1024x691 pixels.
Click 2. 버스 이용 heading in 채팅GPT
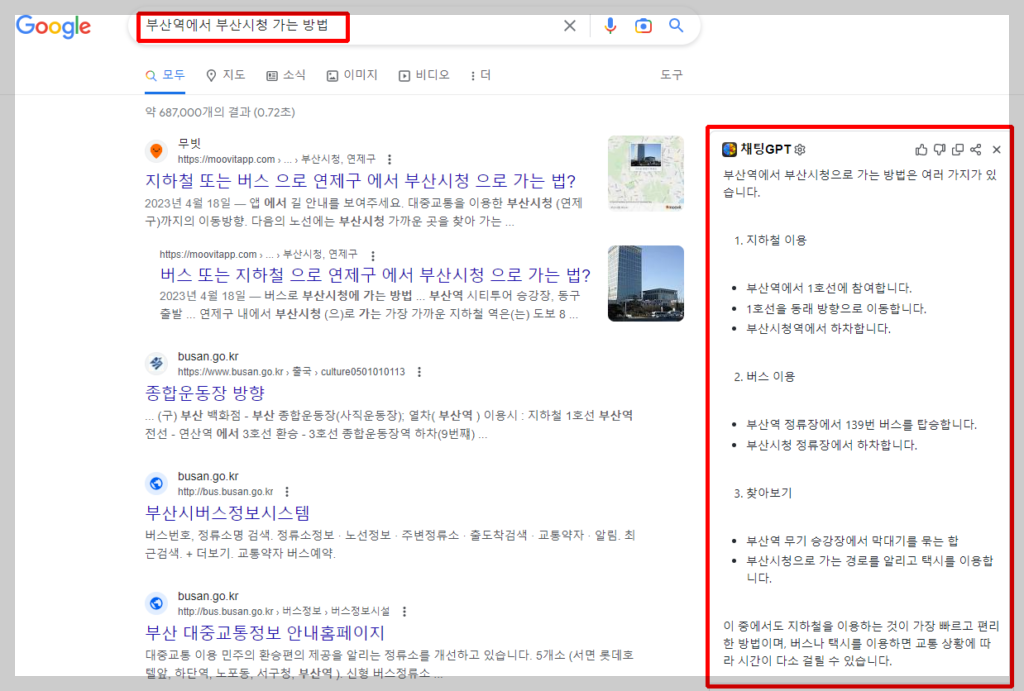[765, 377]
